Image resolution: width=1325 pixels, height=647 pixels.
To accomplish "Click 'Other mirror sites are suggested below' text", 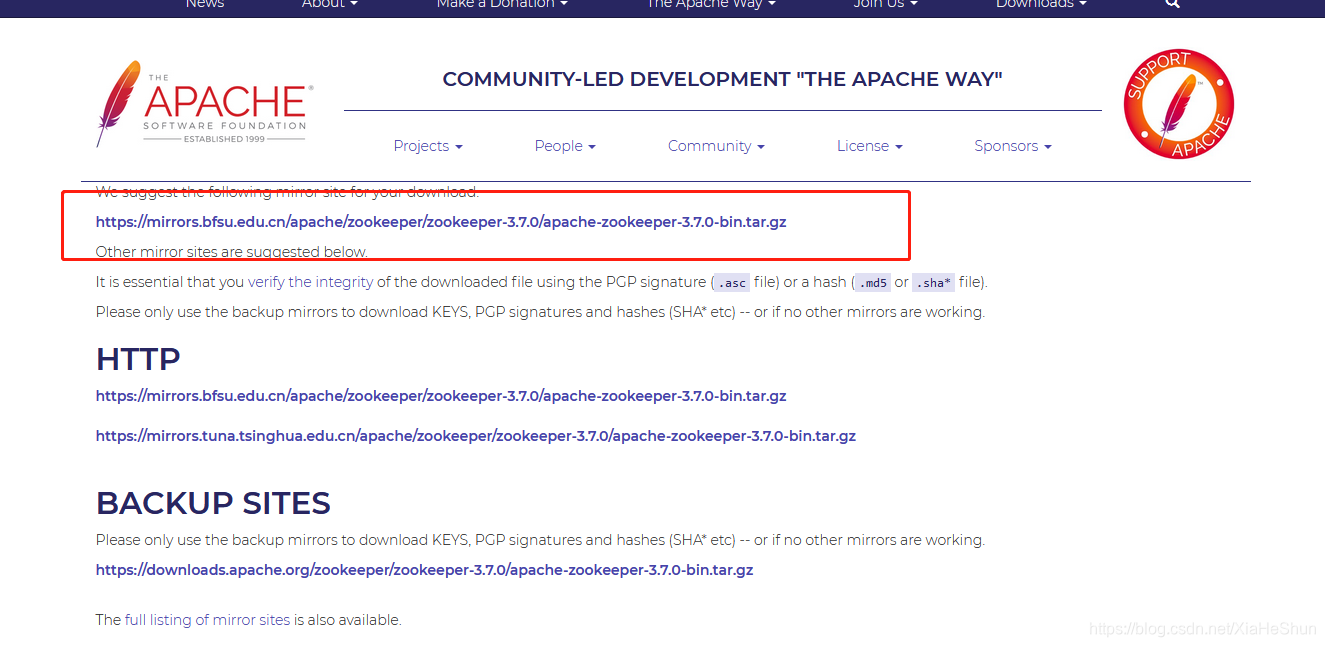I will tap(232, 252).
